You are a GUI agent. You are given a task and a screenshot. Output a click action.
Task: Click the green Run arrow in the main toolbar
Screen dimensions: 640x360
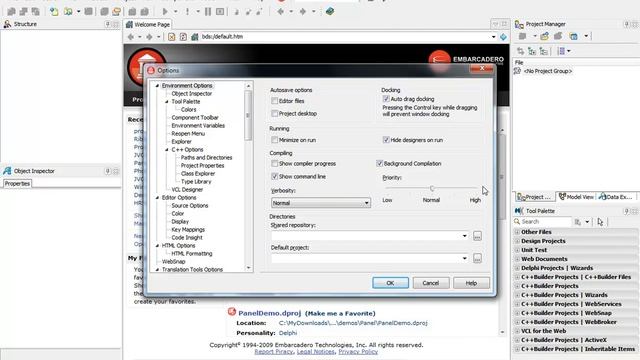click(x=165, y=11)
